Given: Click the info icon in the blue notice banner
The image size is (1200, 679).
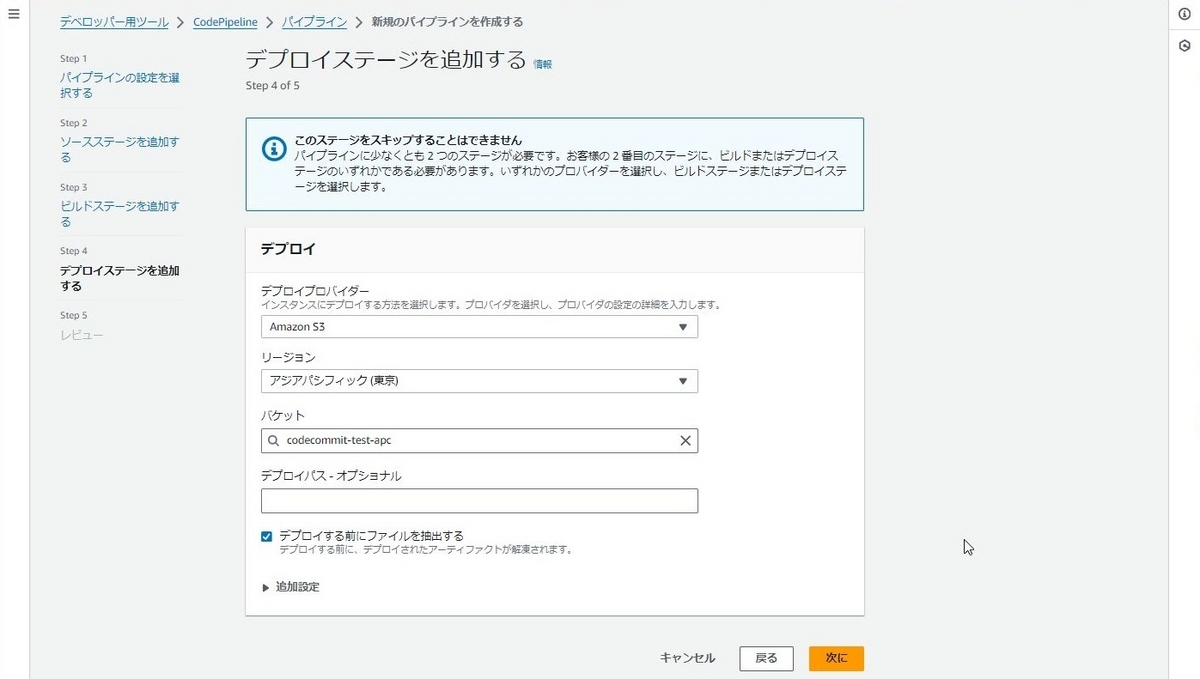Looking at the screenshot, I should 275,149.
